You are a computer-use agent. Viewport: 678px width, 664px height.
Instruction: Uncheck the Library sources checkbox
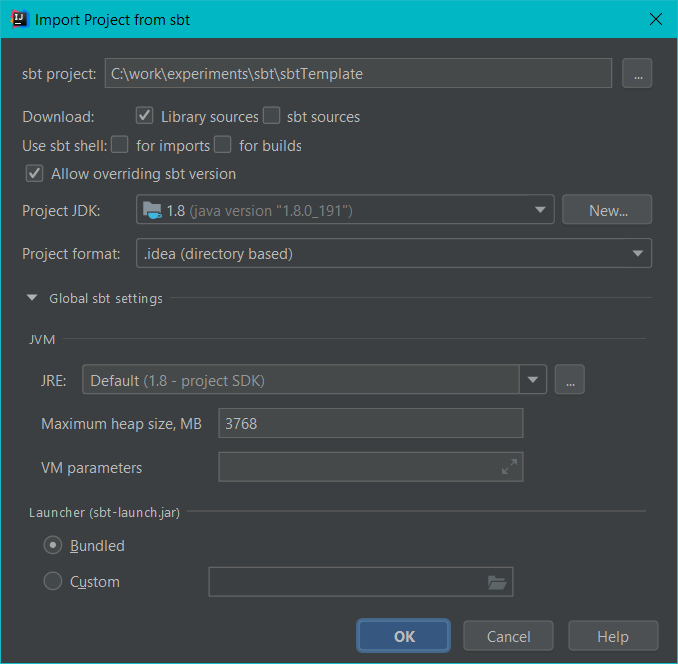click(x=144, y=116)
